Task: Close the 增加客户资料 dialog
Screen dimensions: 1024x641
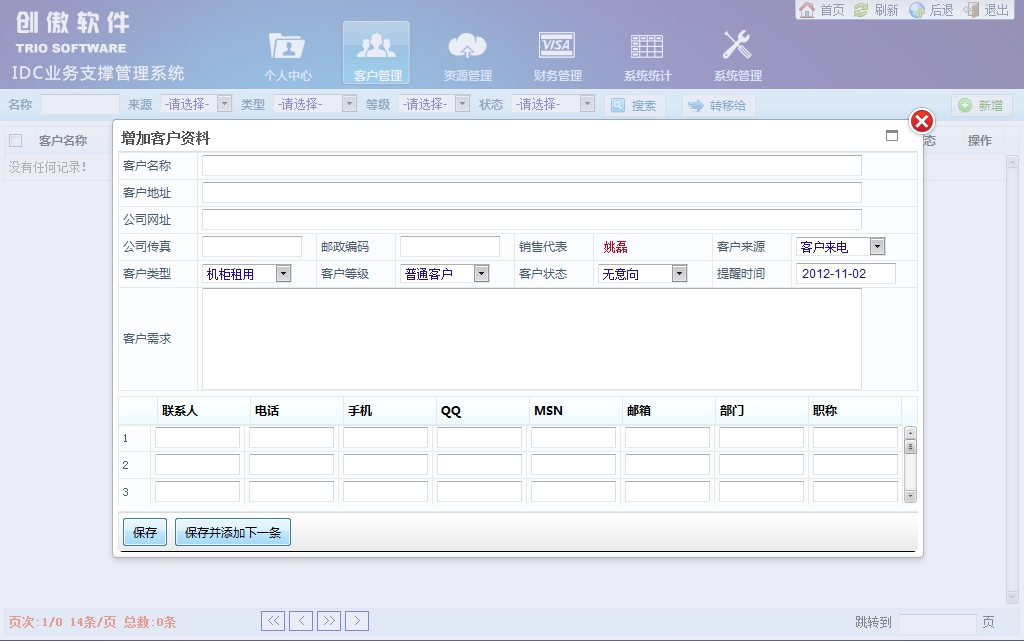Action: click(921, 121)
